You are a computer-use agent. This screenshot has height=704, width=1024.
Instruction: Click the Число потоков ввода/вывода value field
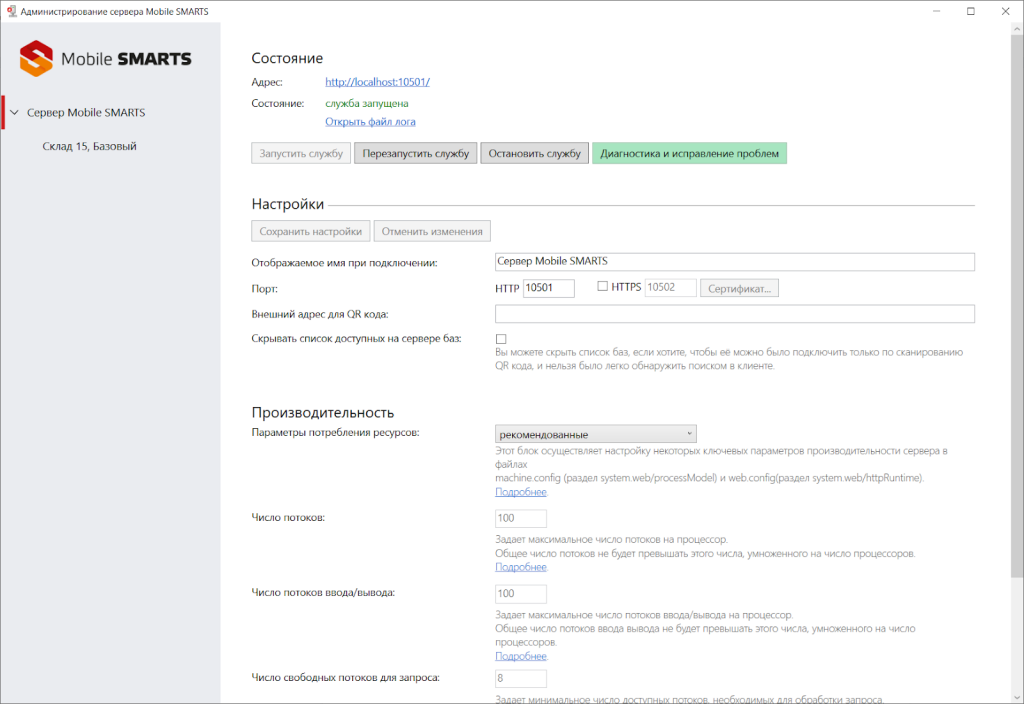point(520,594)
